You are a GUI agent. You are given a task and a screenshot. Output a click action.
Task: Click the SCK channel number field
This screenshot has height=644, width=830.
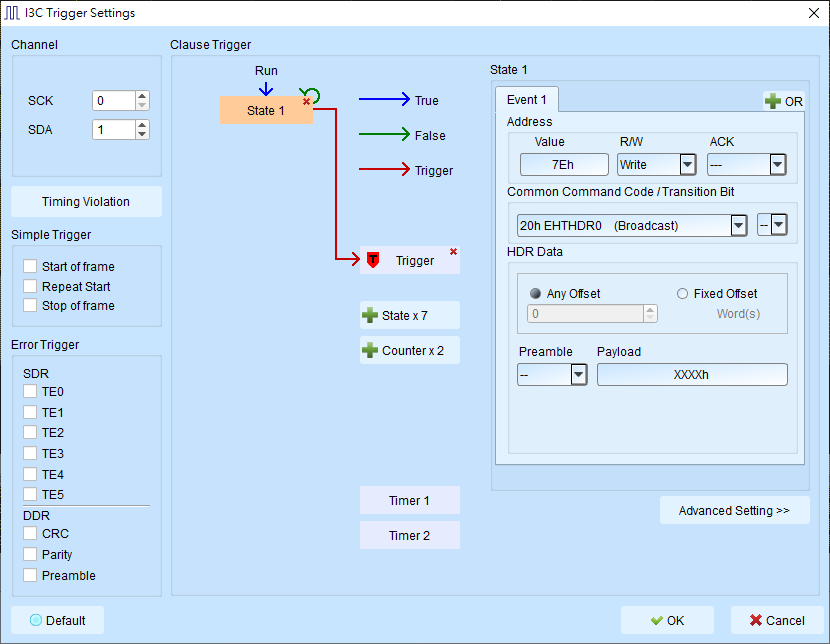tap(114, 101)
